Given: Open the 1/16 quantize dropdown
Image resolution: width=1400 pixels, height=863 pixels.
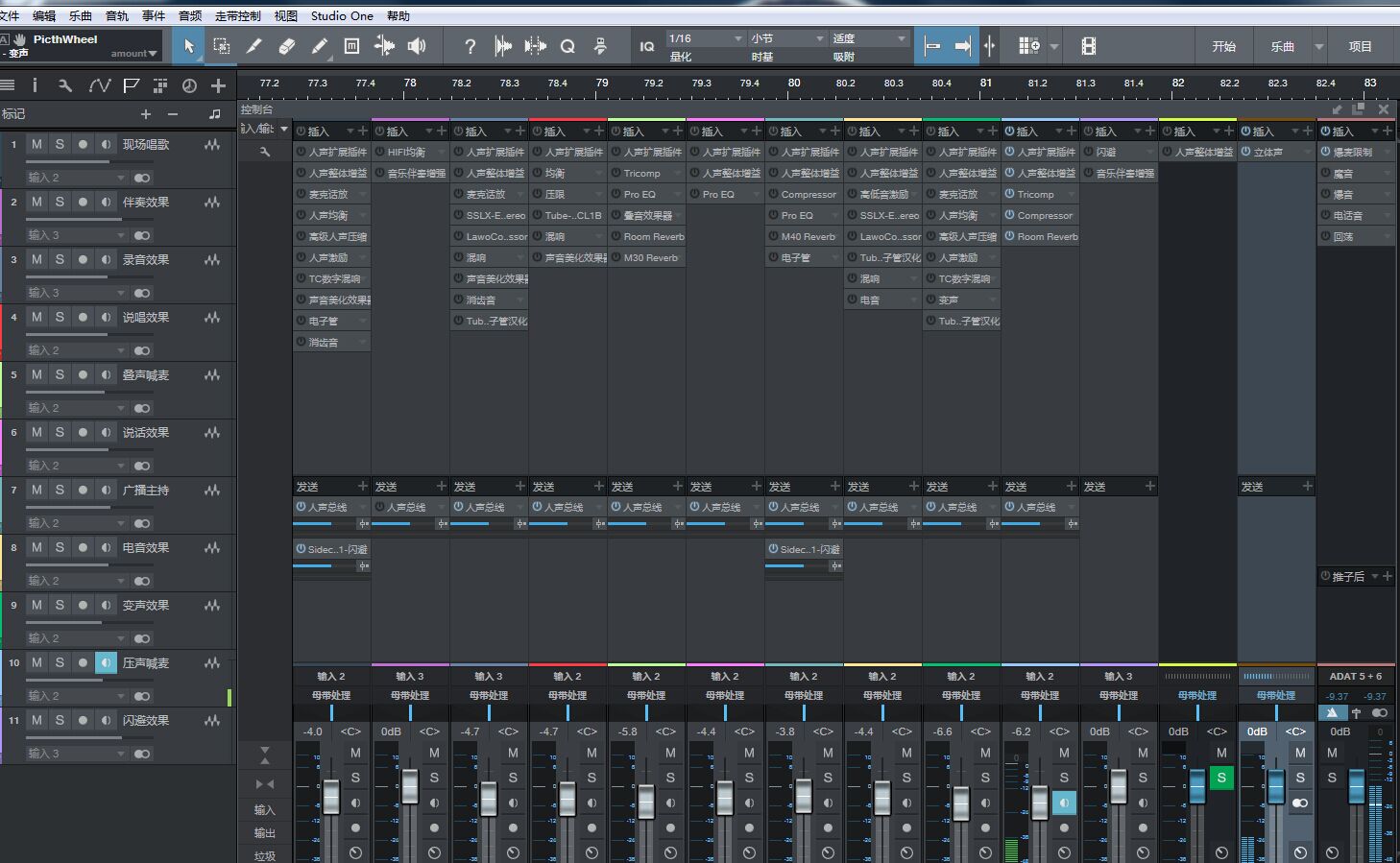Looking at the screenshot, I should 706,38.
